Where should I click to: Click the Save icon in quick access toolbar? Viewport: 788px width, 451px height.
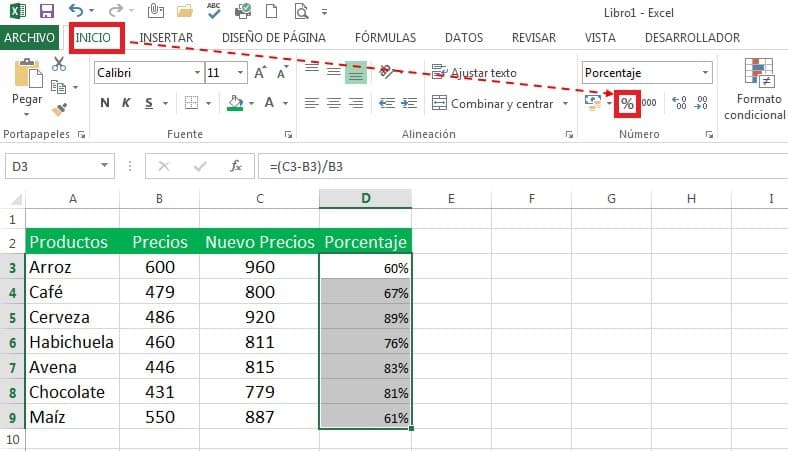tap(46, 12)
